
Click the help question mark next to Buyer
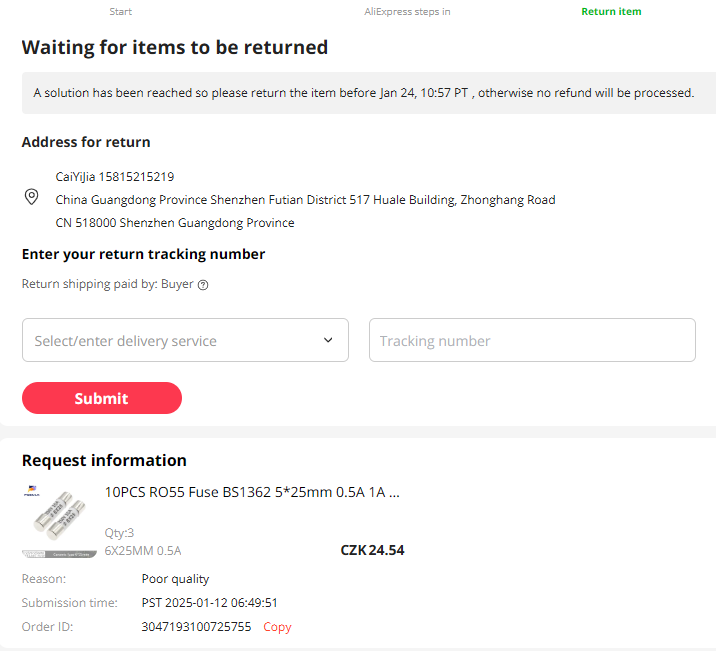pyautogui.click(x=203, y=285)
